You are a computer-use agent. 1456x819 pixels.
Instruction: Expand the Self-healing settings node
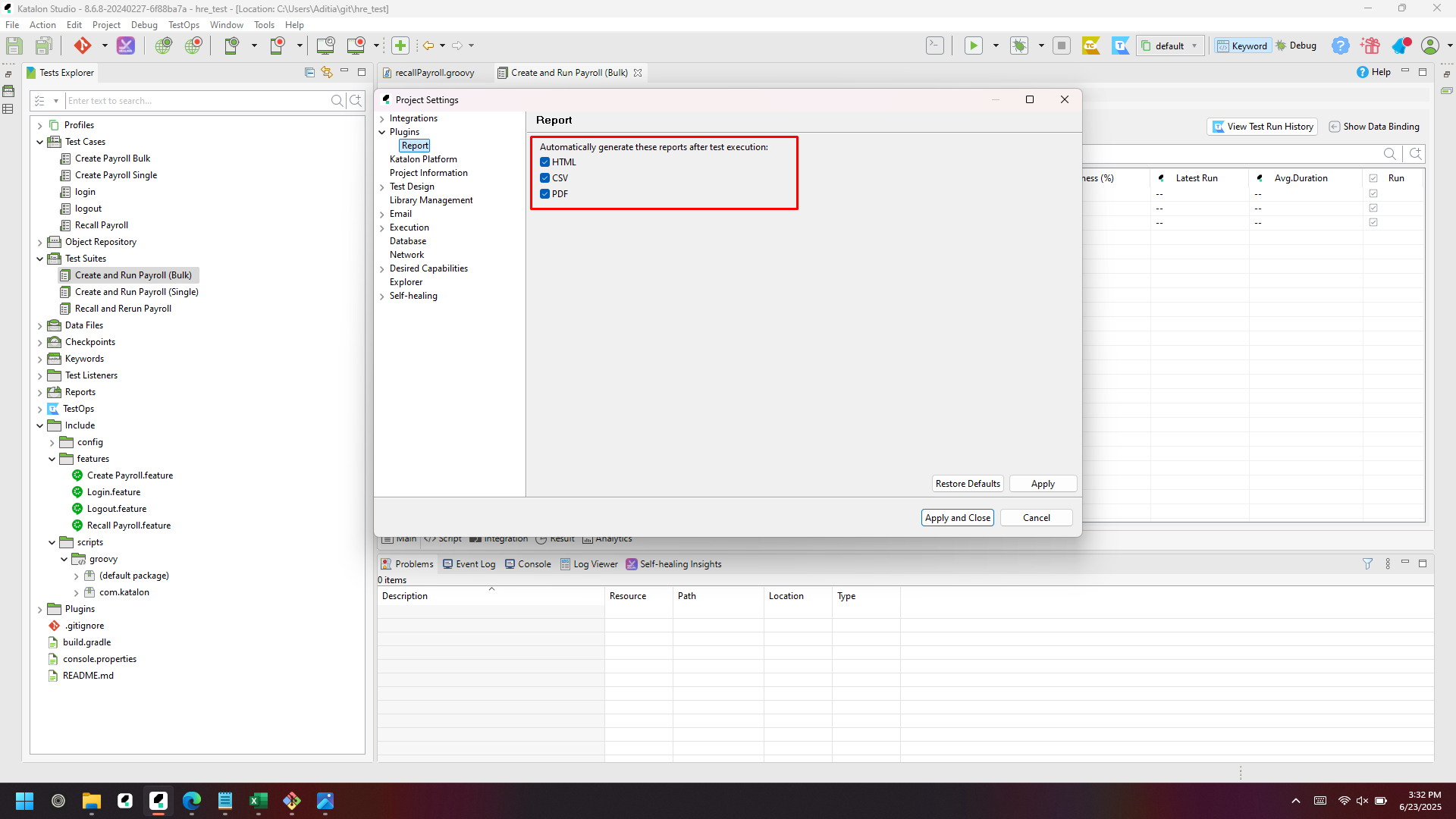point(382,297)
